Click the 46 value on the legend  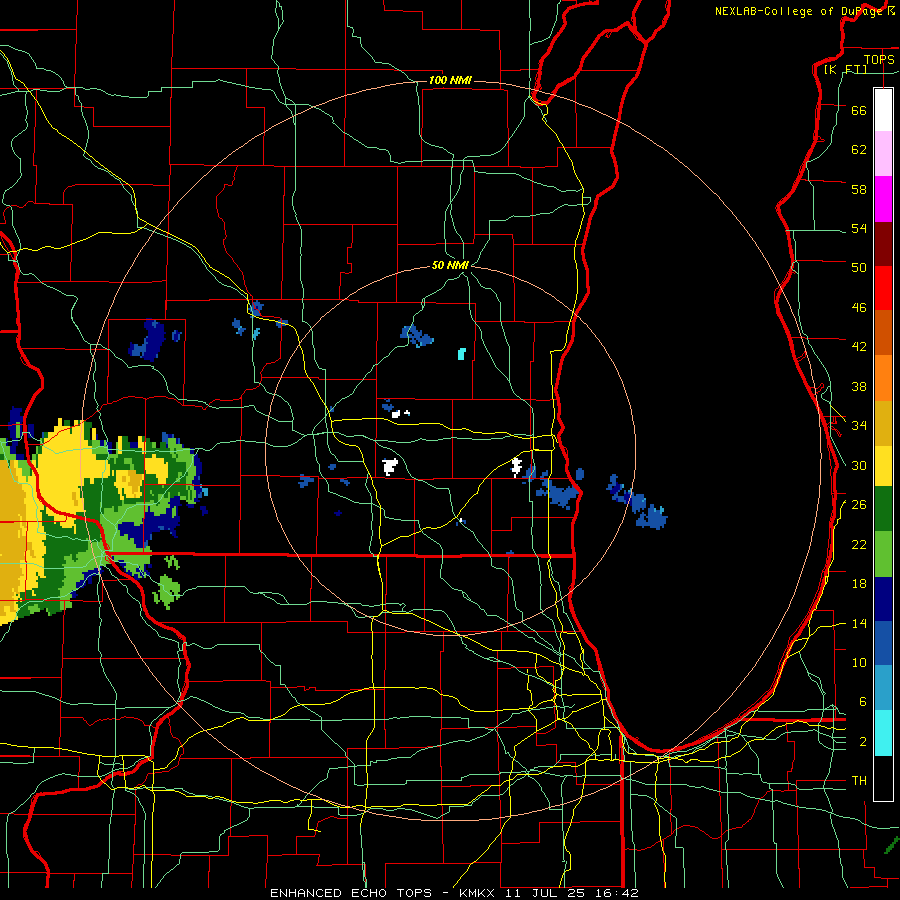pos(859,308)
